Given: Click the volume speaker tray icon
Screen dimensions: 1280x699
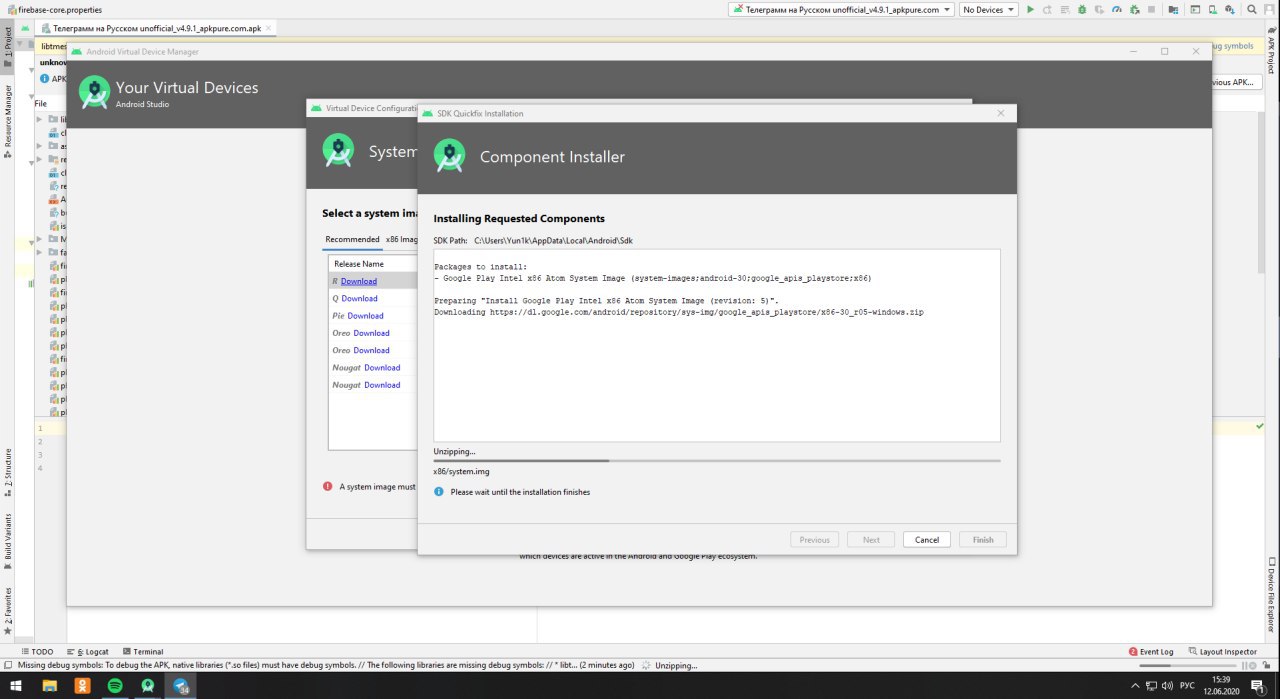Looking at the screenshot, I should tap(1167, 686).
